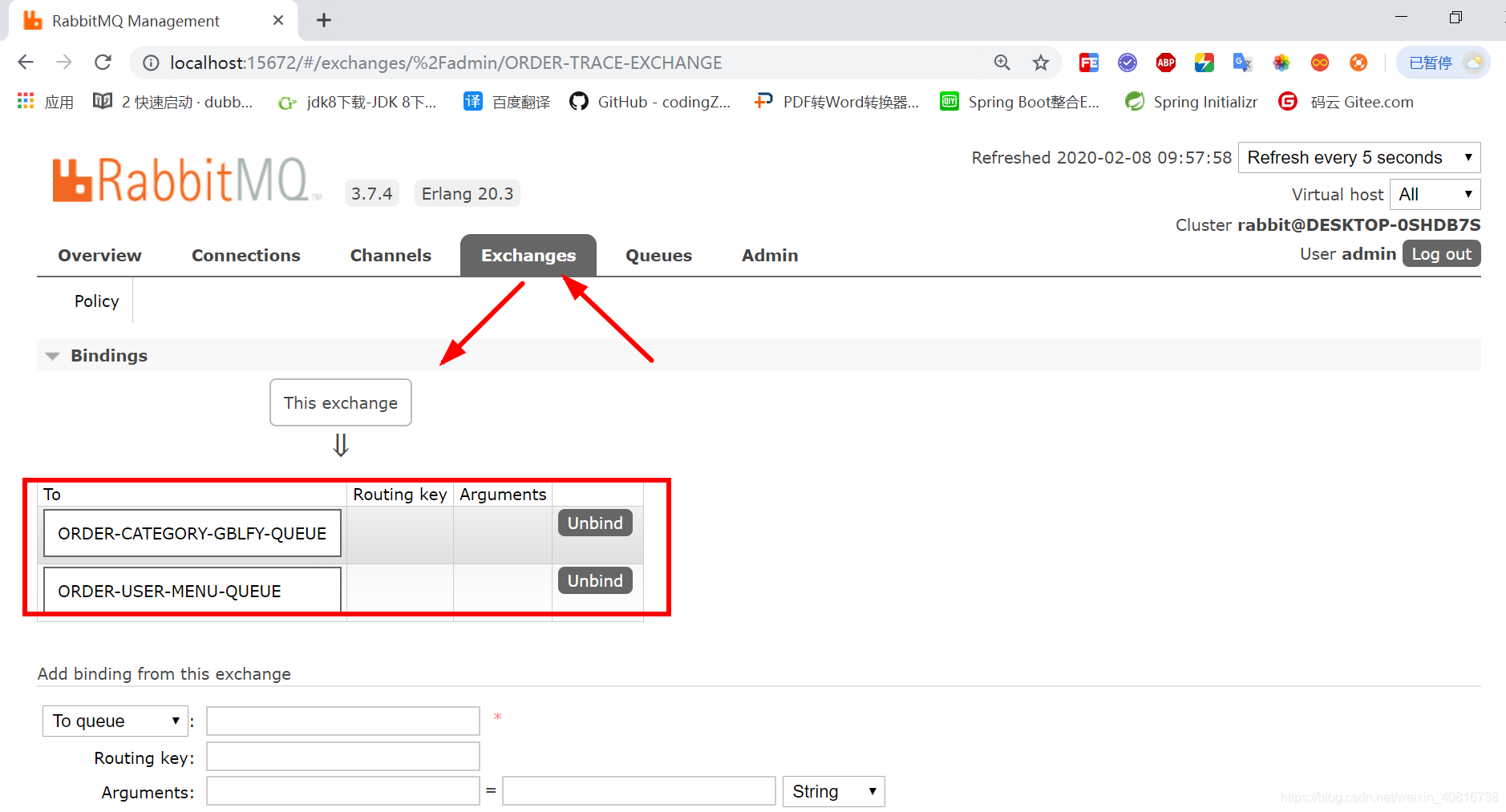
Task: Unbind ORDER-USER-MENU-QUEUE
Action: [x=595, y=580]
